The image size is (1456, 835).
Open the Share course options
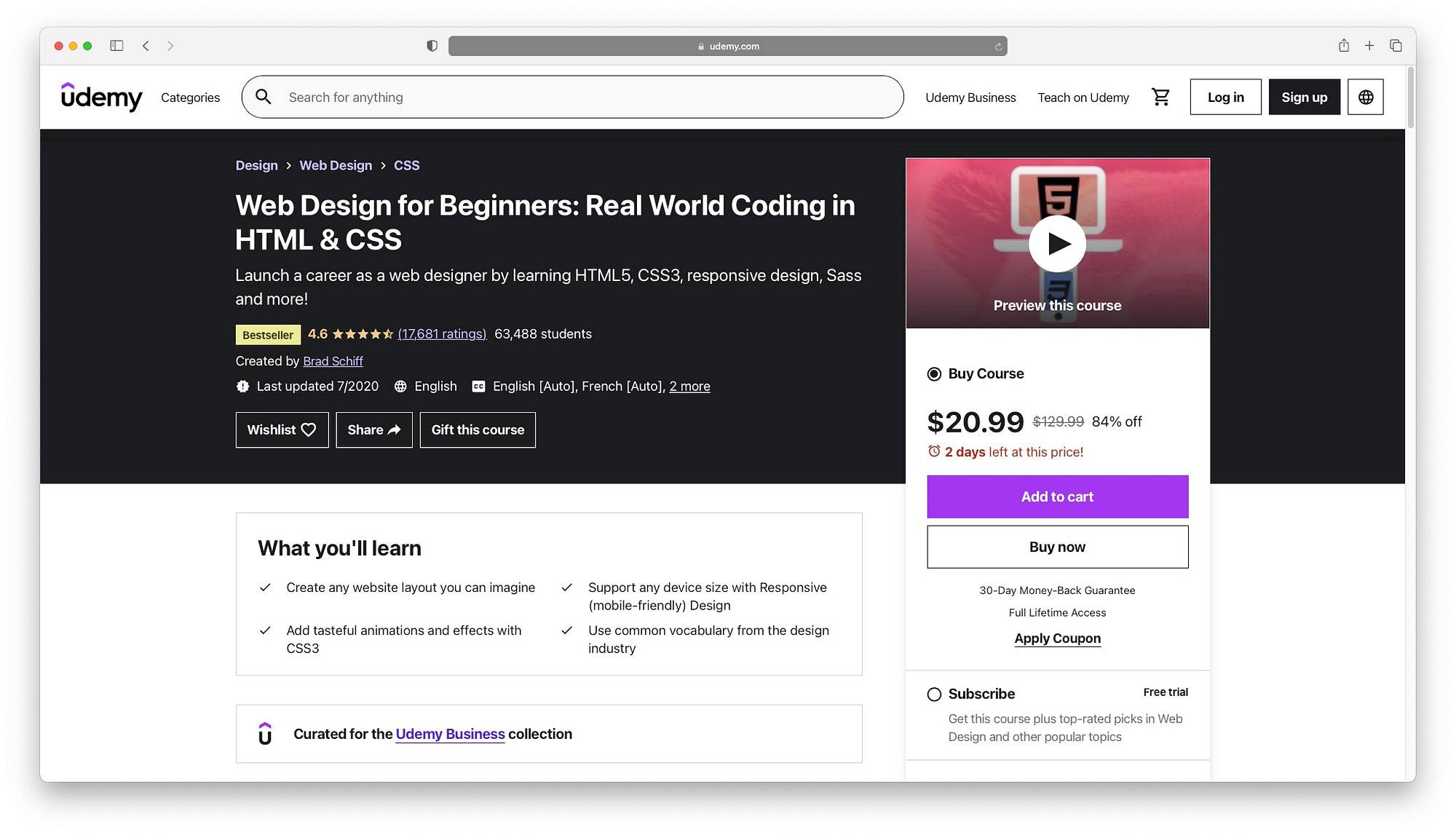[x=373, y=430]
